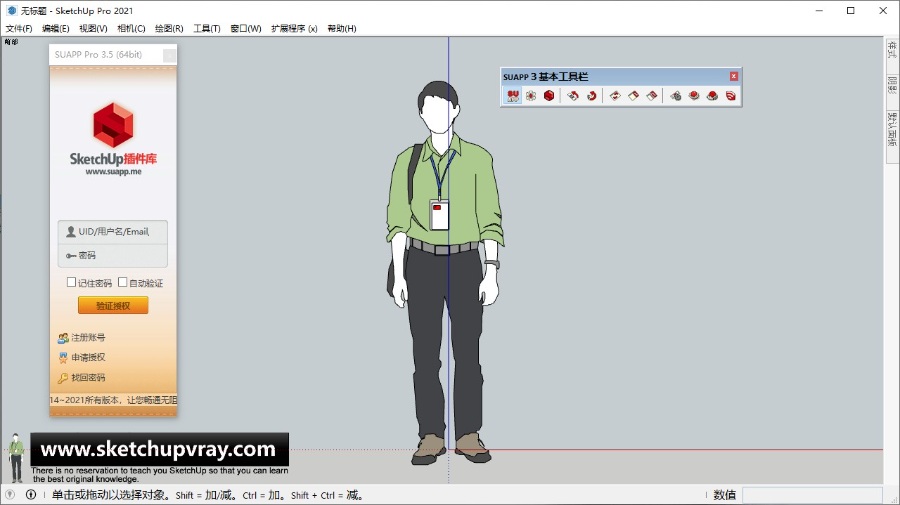
Task: Enable the 记住密码 checkbox
Action: coord(71,282)
